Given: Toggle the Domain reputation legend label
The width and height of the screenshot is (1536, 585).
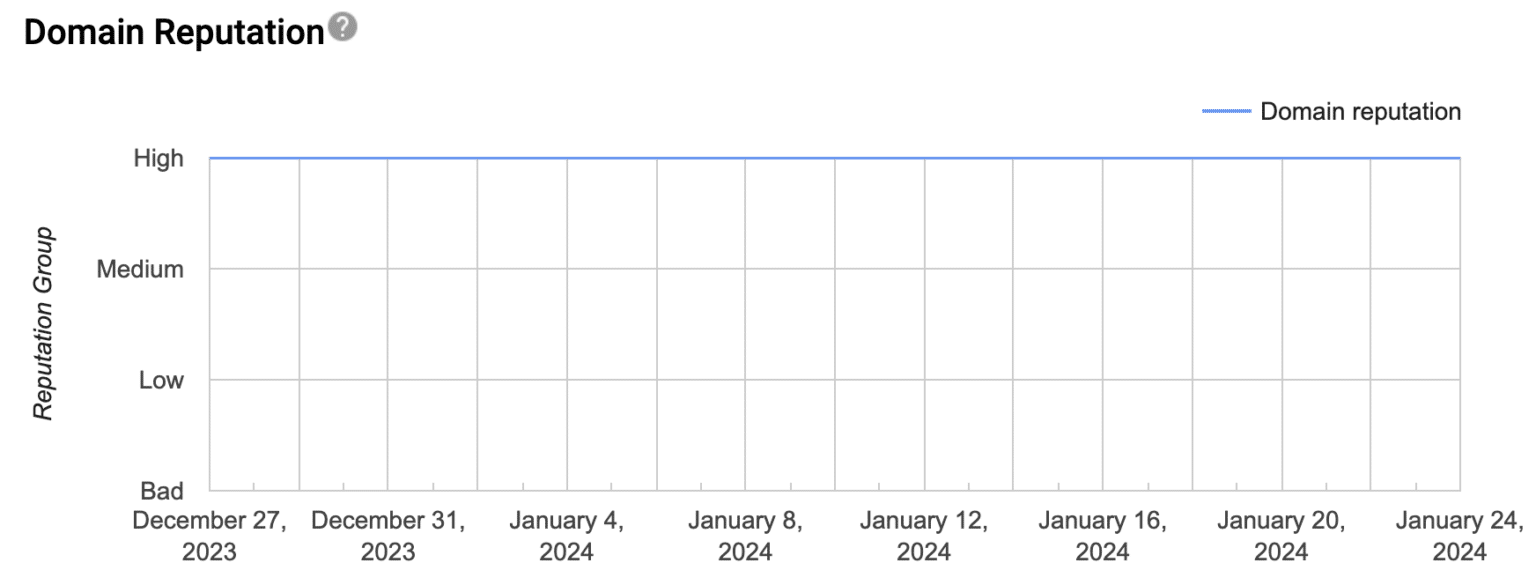Looking at the screenshot, I should tap(1360, 112).
